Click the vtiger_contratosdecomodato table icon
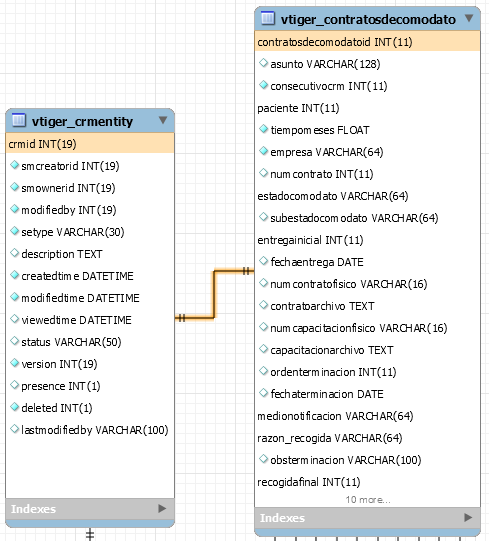The image size is (489, 541). (x=268, y=18)
